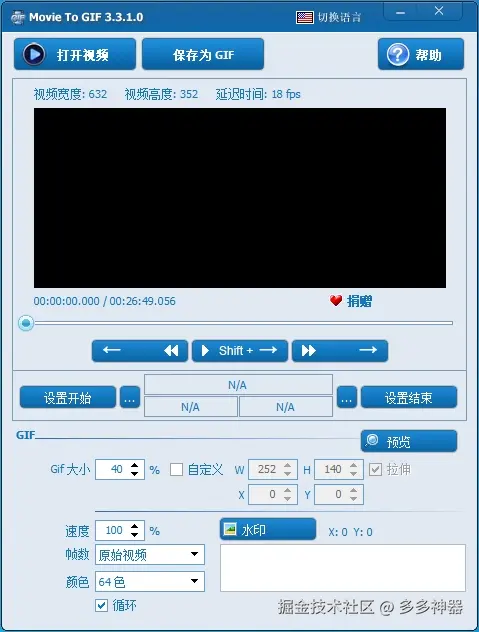Toggle the 拉伸 stretch checkbox

tap(375, 469)
